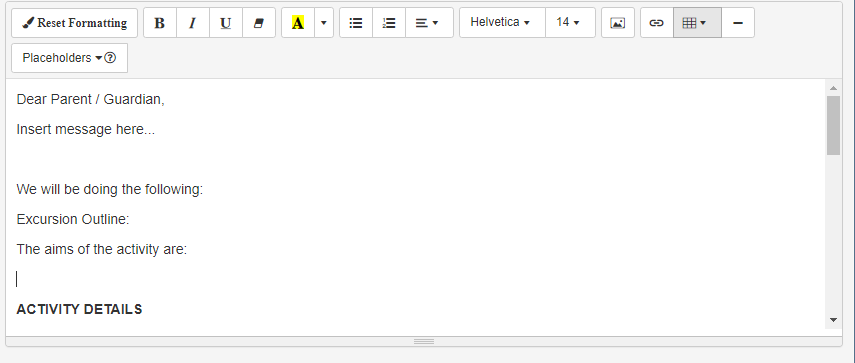Open the font size 14 dropdown
This screenshot has width=855, height=363.
pos(570,23)
